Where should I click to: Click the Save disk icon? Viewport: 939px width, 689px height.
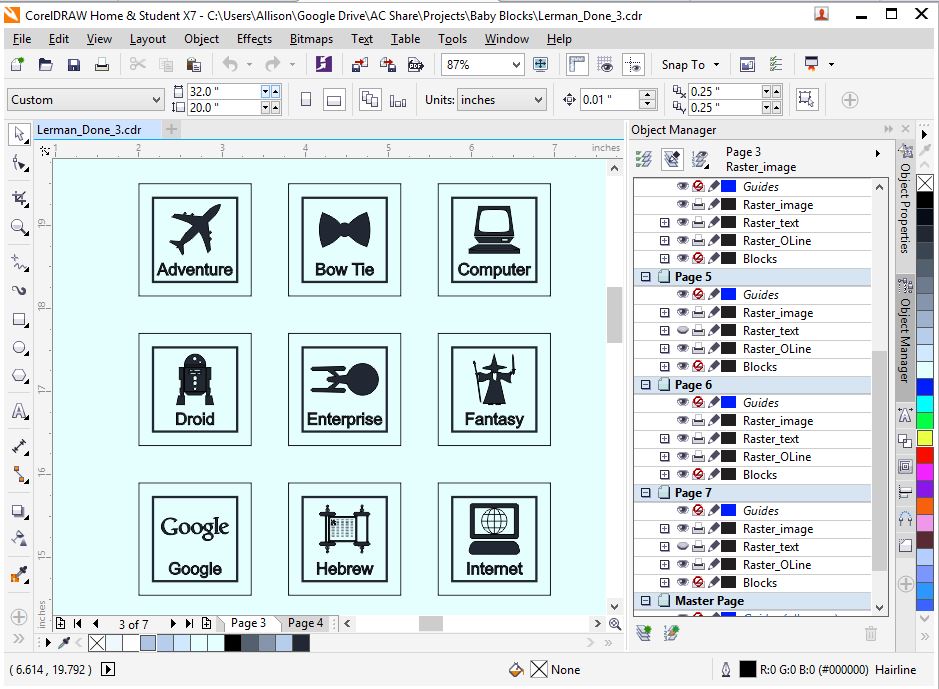pyautogui.click(x=74, y=64)
